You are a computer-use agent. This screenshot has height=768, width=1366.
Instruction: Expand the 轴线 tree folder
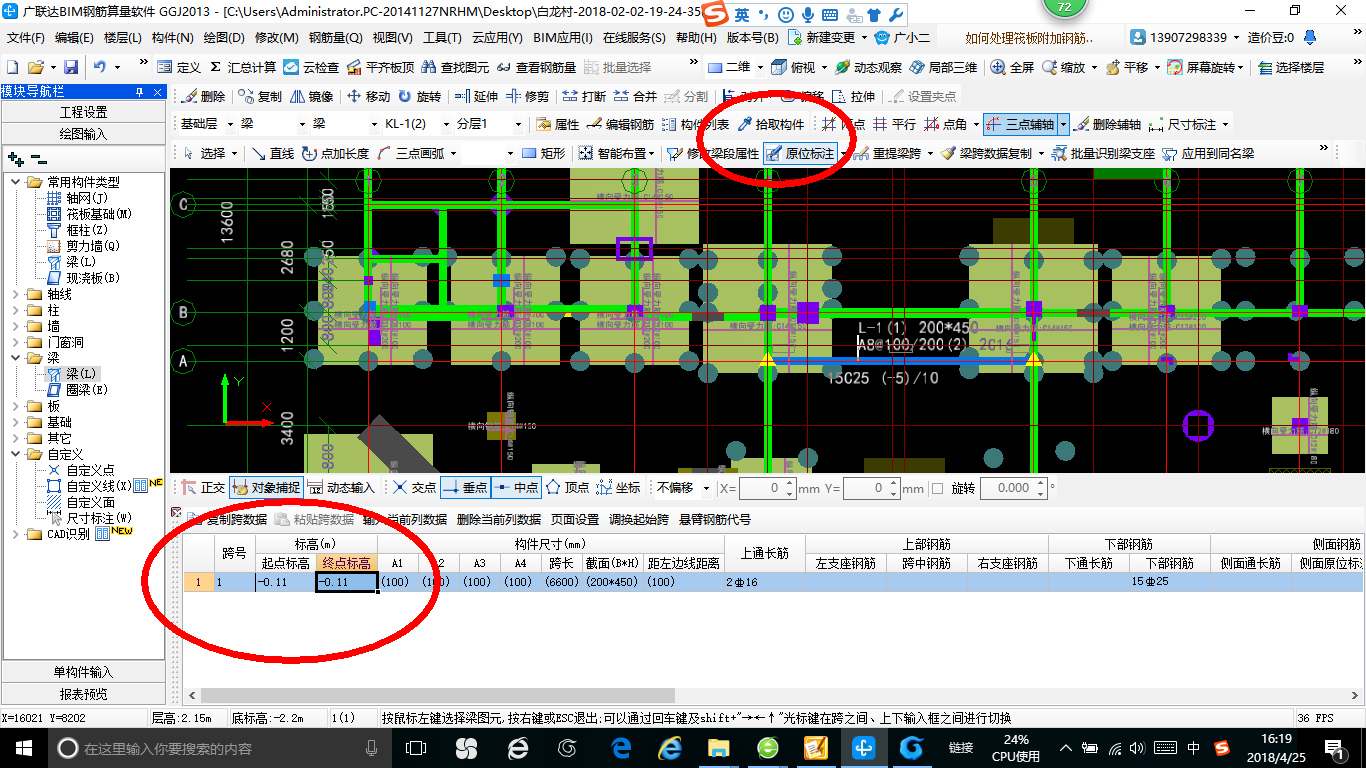[x=15, y=295]
